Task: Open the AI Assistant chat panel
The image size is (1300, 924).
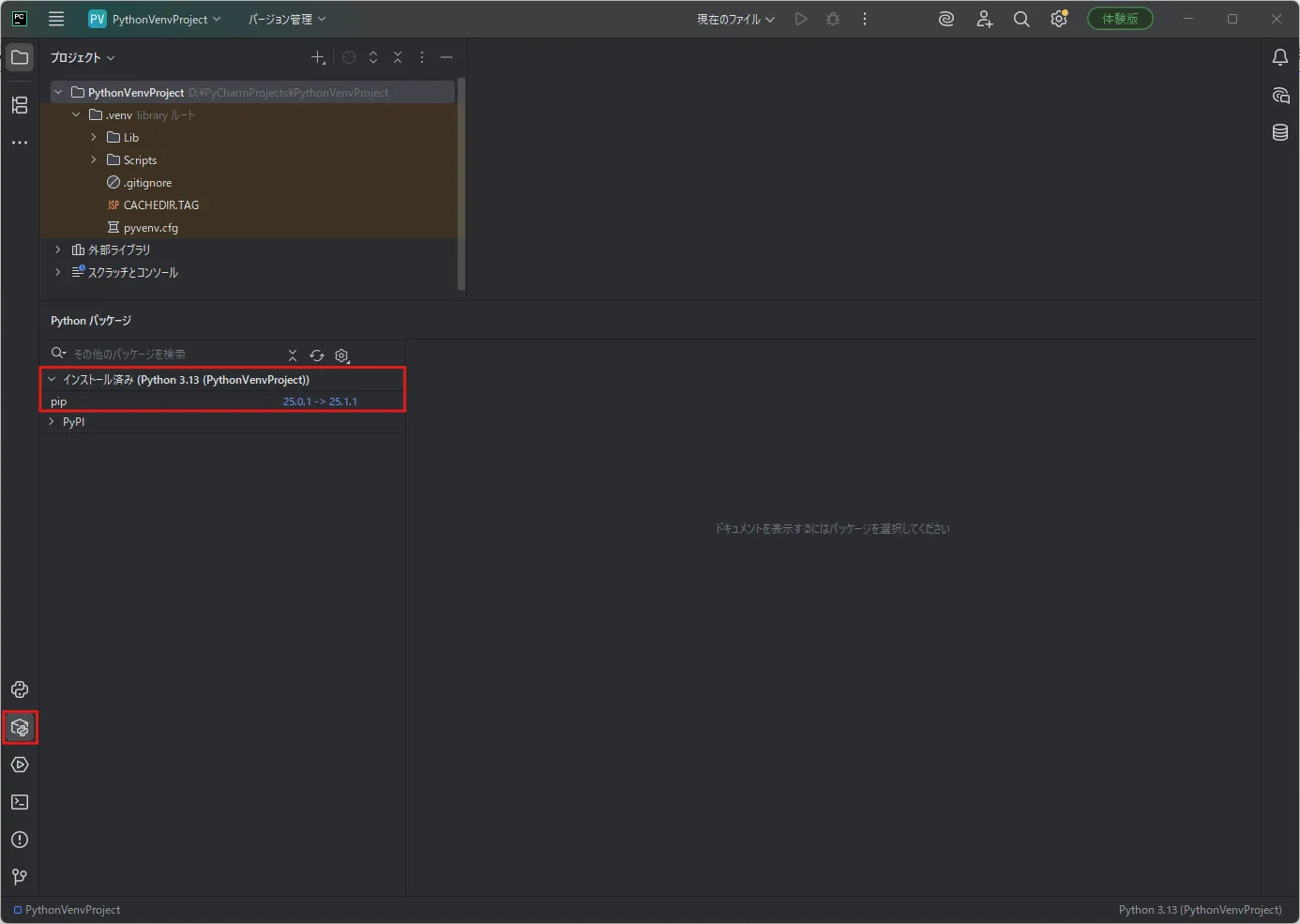Action: coord(1280,95)
